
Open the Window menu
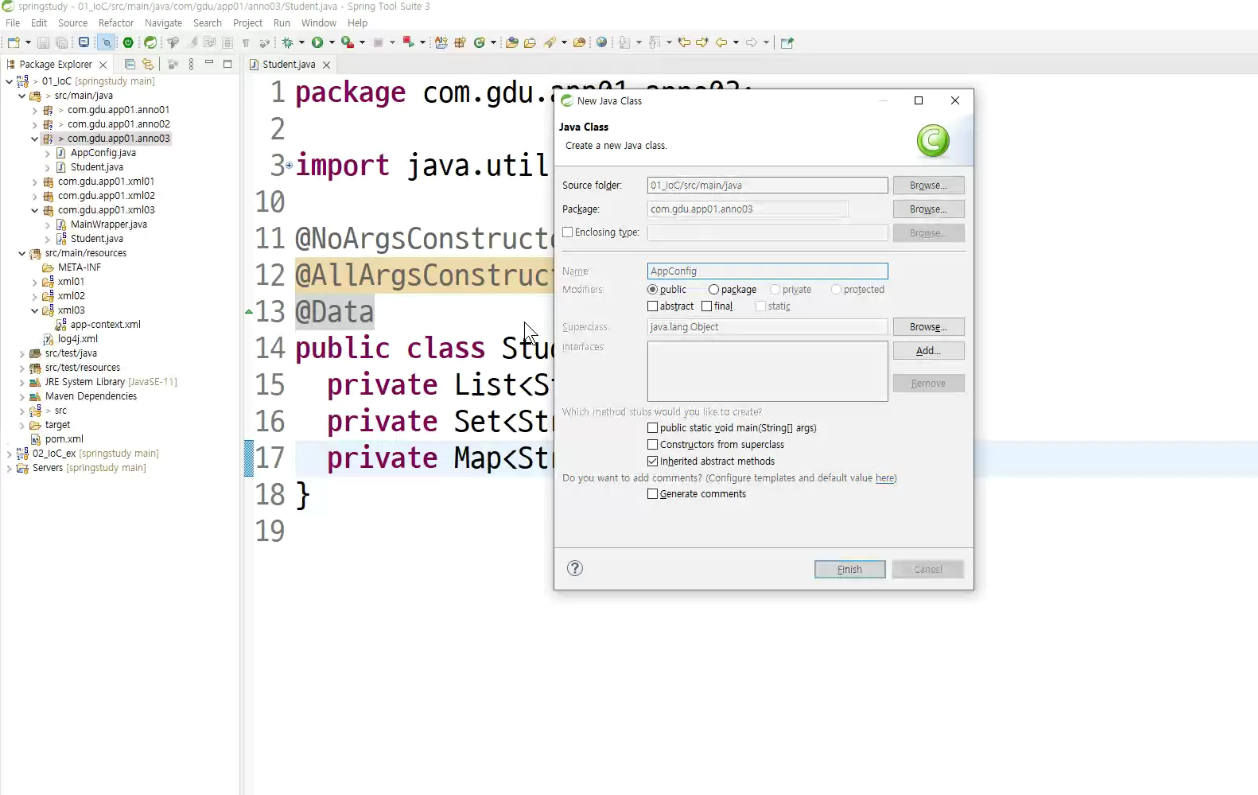[319, 22]
